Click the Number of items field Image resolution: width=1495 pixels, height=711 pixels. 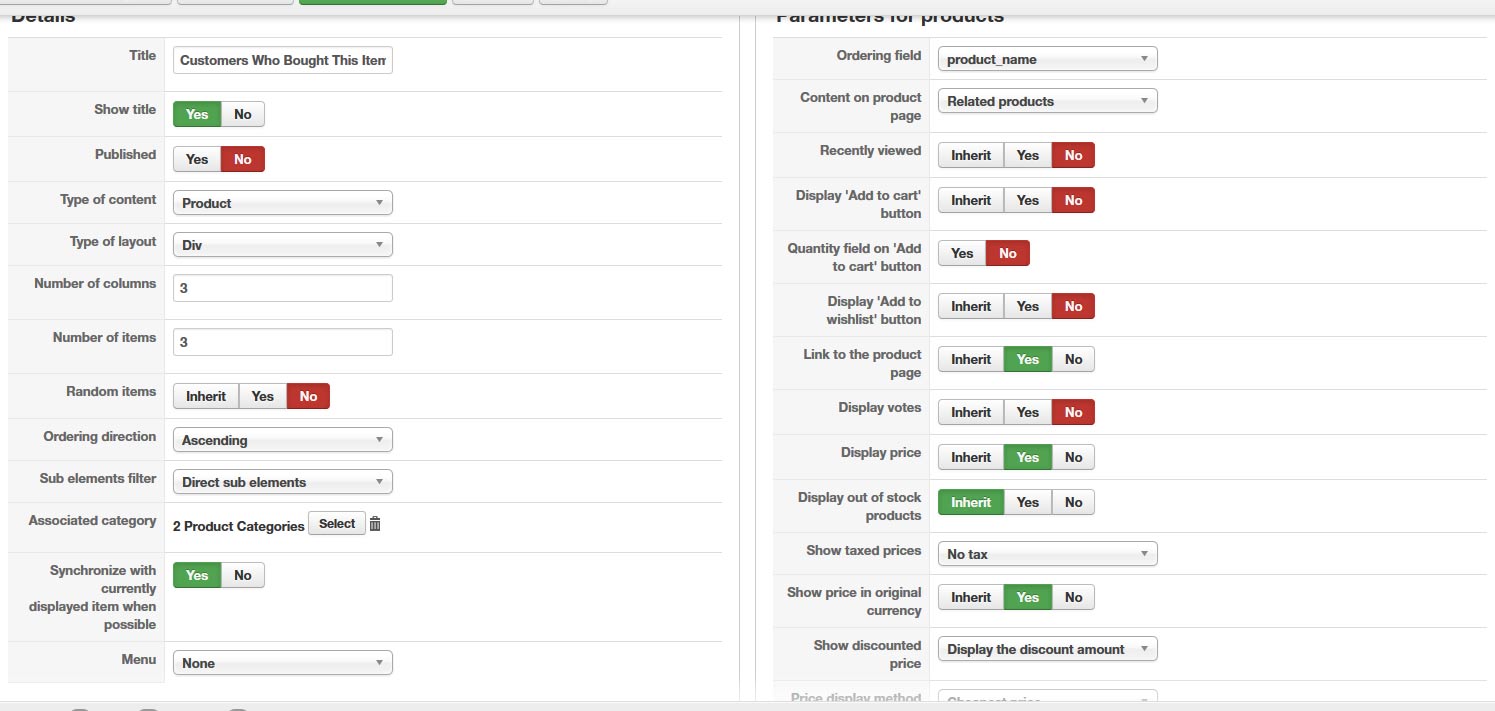coord(283,342)
